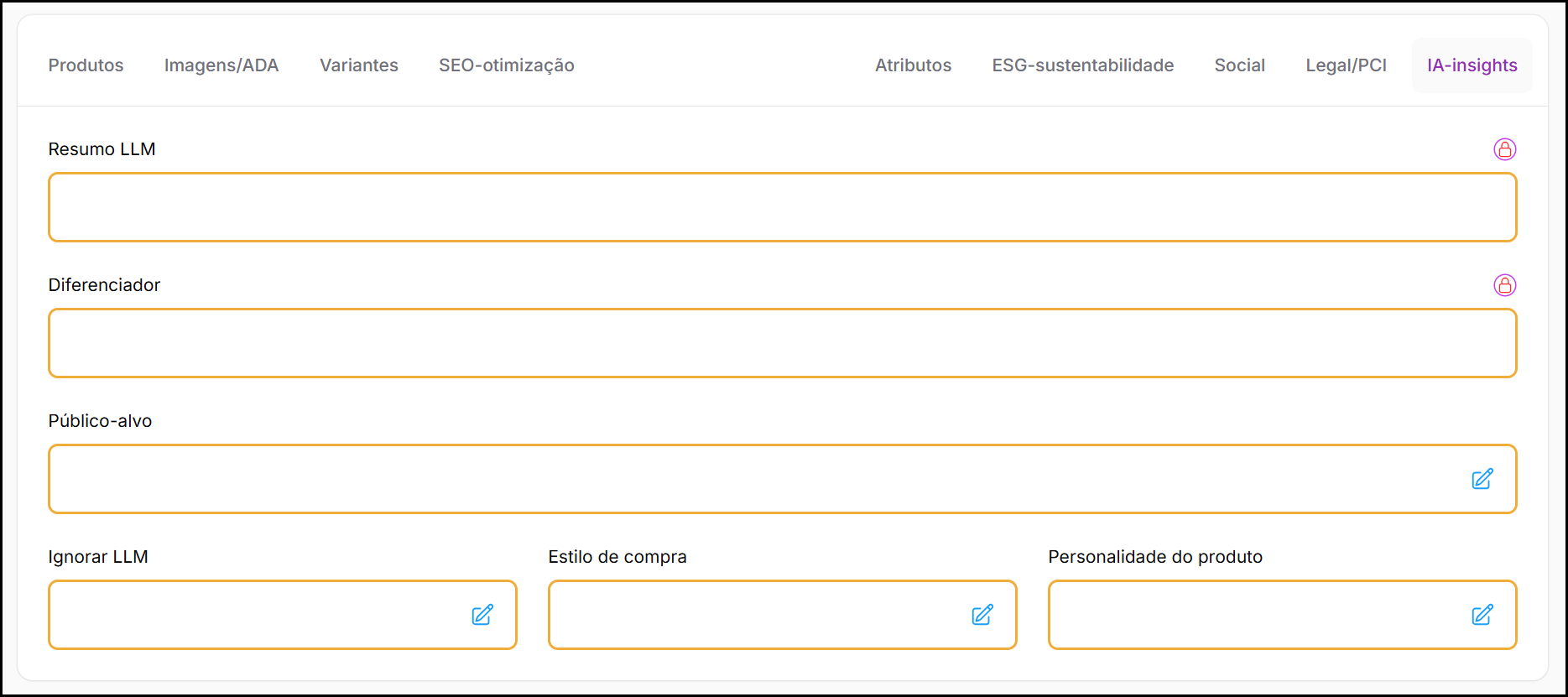
Task: Select the Variantes tab
Action: [359, 65]
